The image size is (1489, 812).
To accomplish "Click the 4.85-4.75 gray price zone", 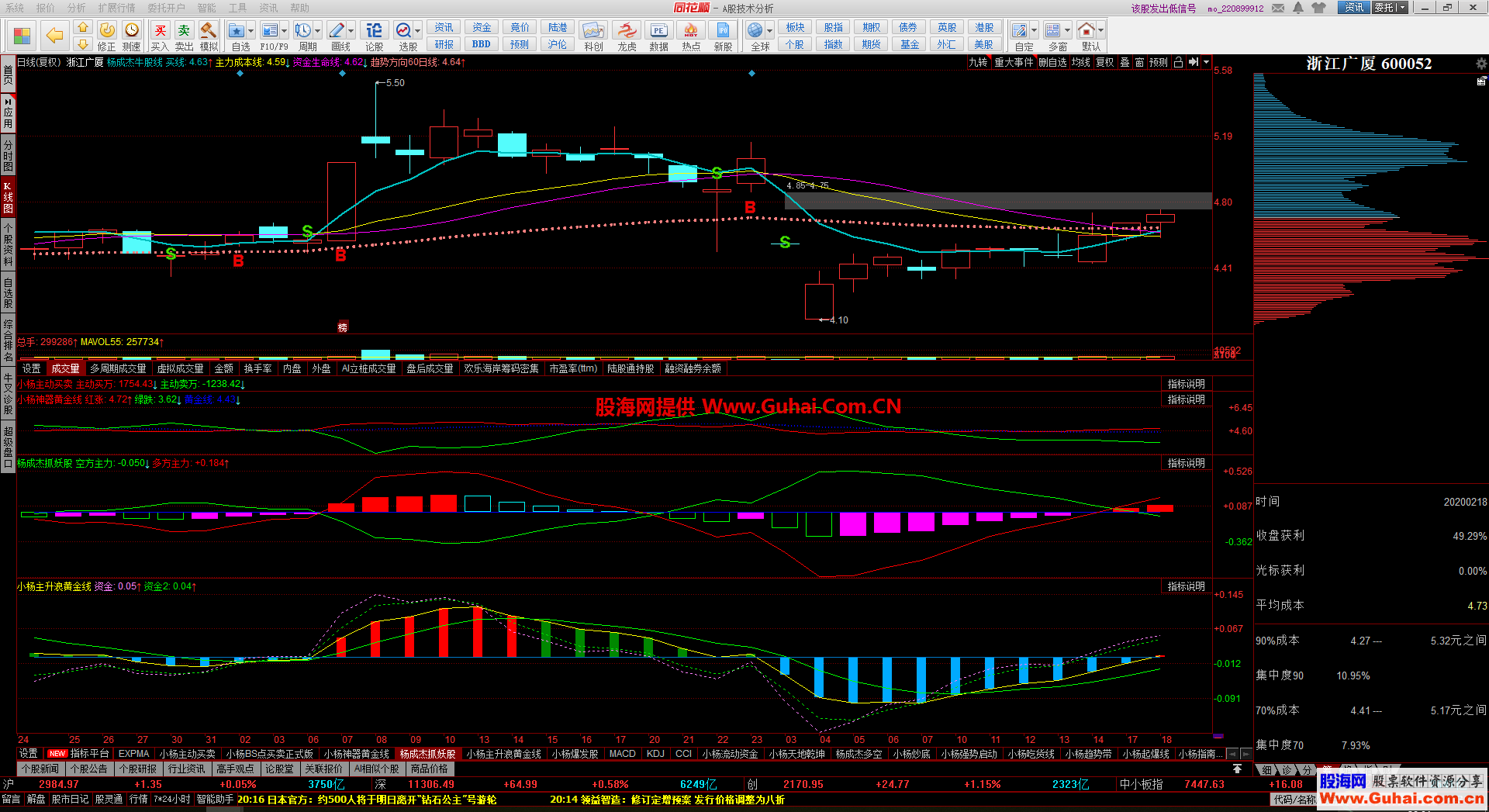I will click(998, 201).
